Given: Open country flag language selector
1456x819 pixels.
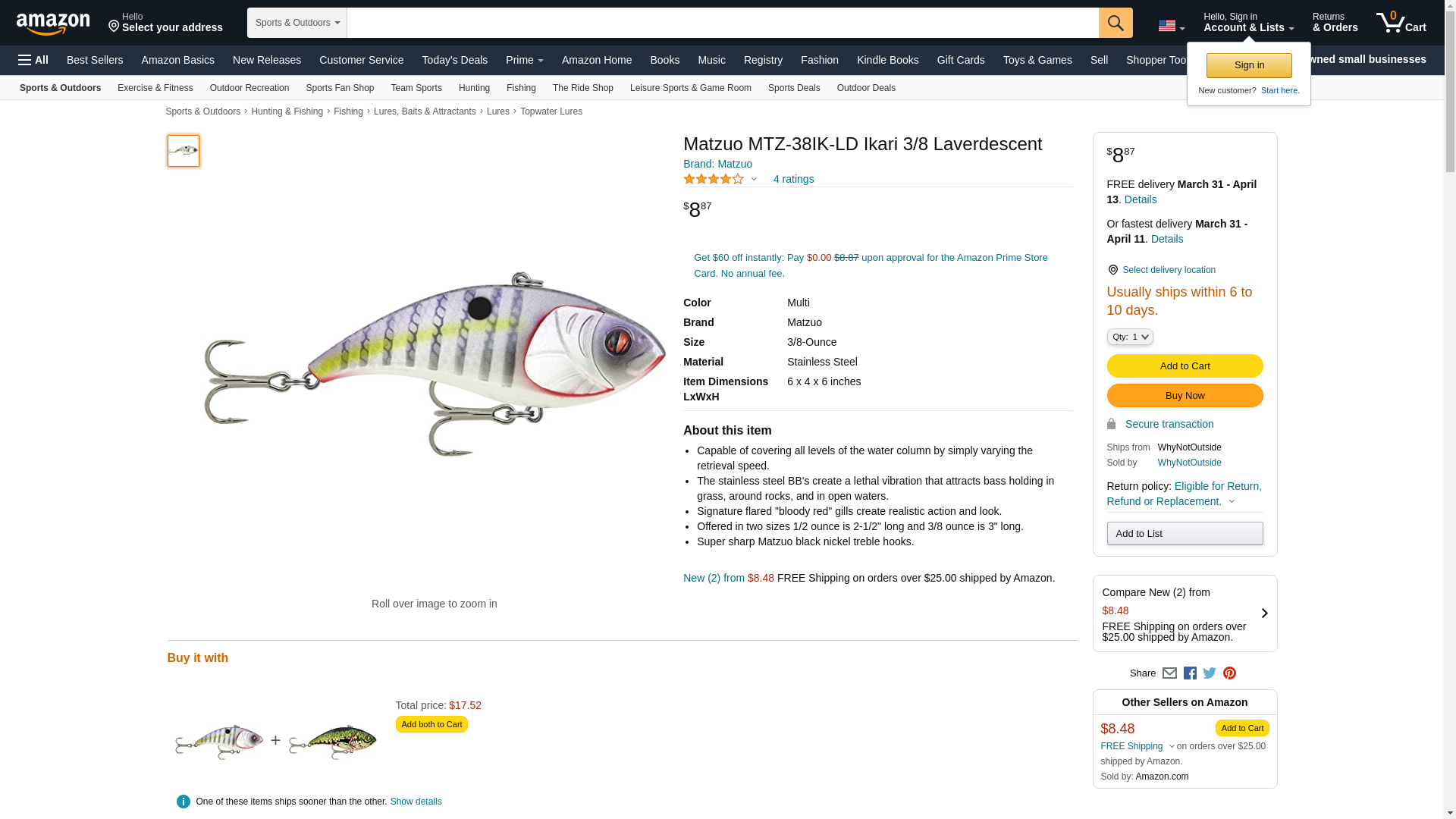Looking at the screenshot, I should coord(1171,26).
